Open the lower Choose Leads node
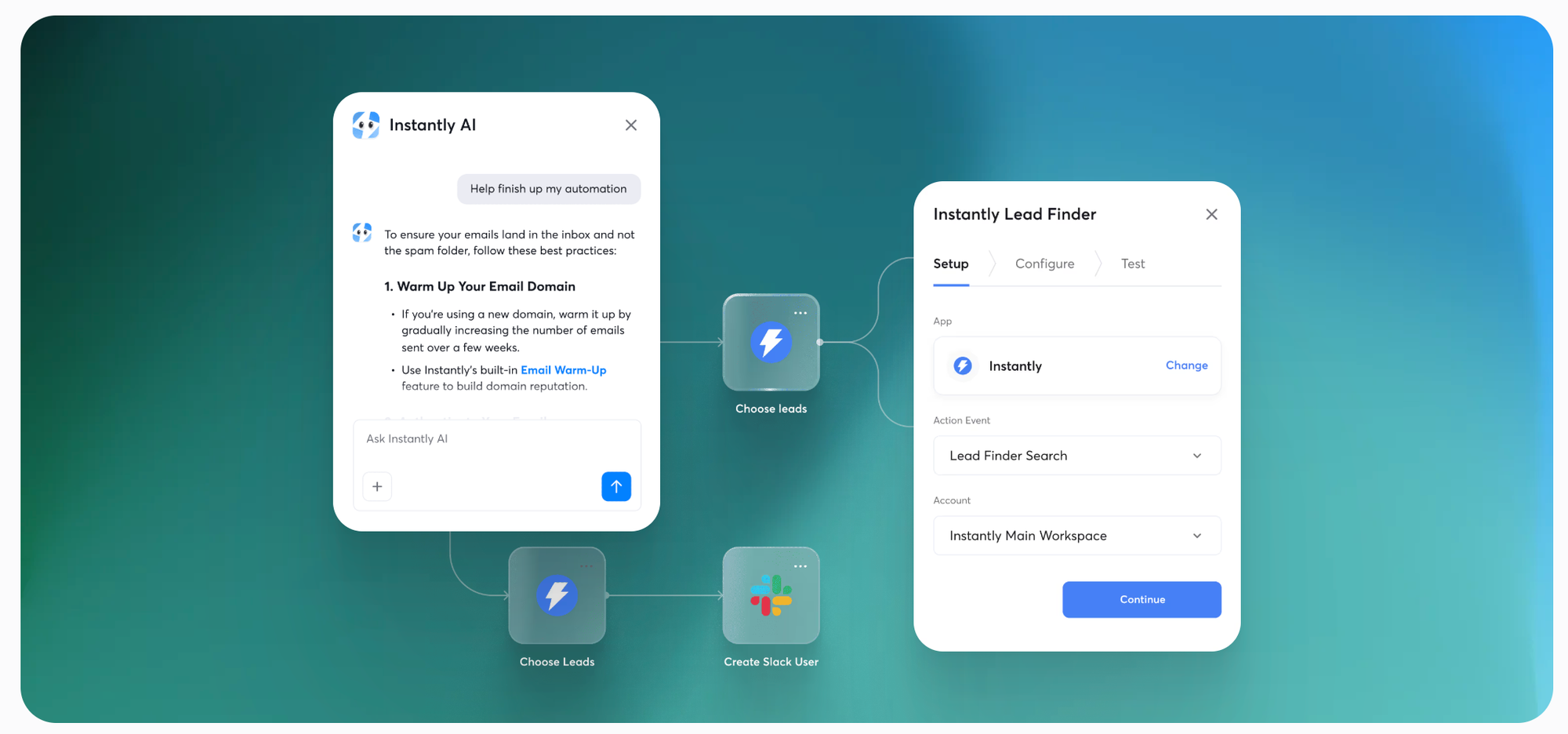The height and width of the screenshot is (734, 1568). coord(557,595)
